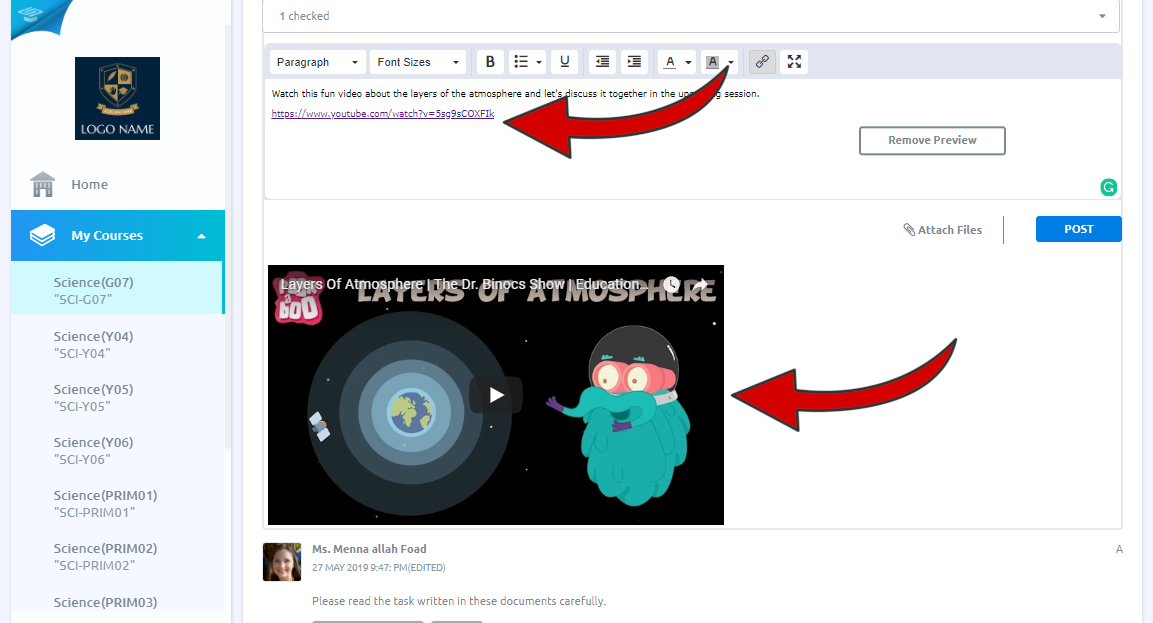This screenshot has width=1153, height=623.
Task: Increase indent of paragraph
Action: coord(634,62)
